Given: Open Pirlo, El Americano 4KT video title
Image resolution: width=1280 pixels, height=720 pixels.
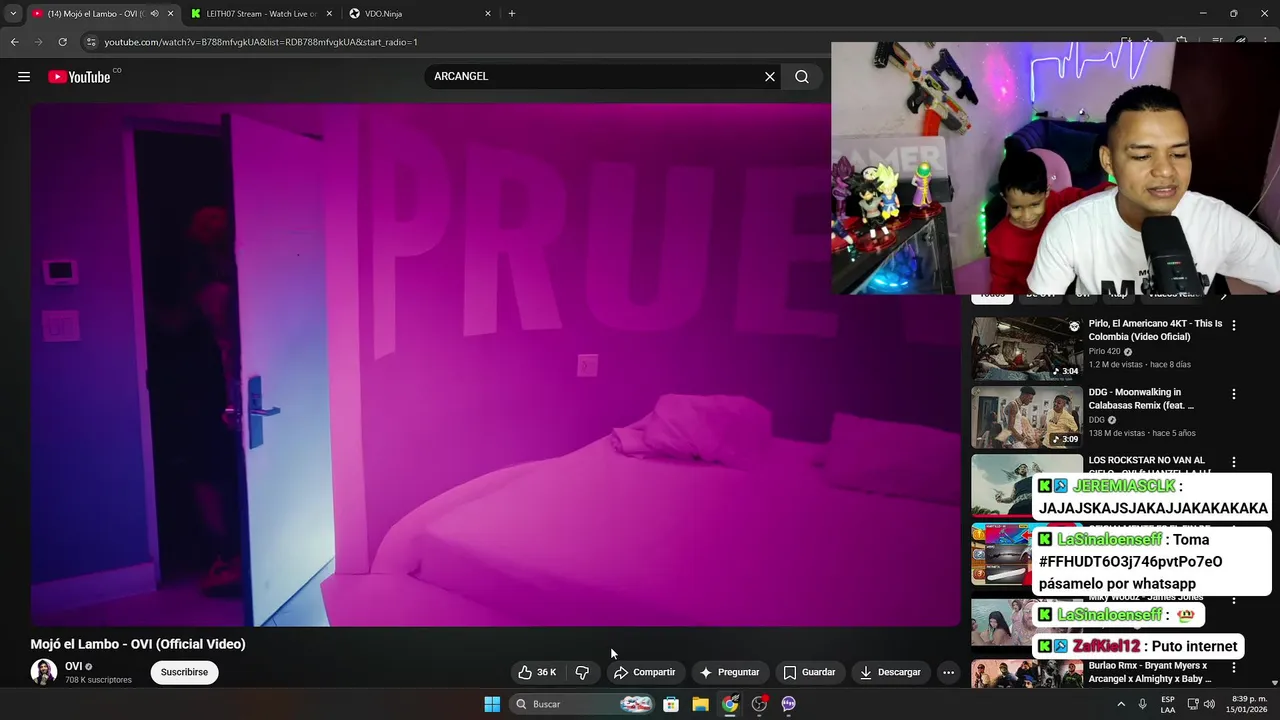Looking at the screenshot, I should 1155,330.
